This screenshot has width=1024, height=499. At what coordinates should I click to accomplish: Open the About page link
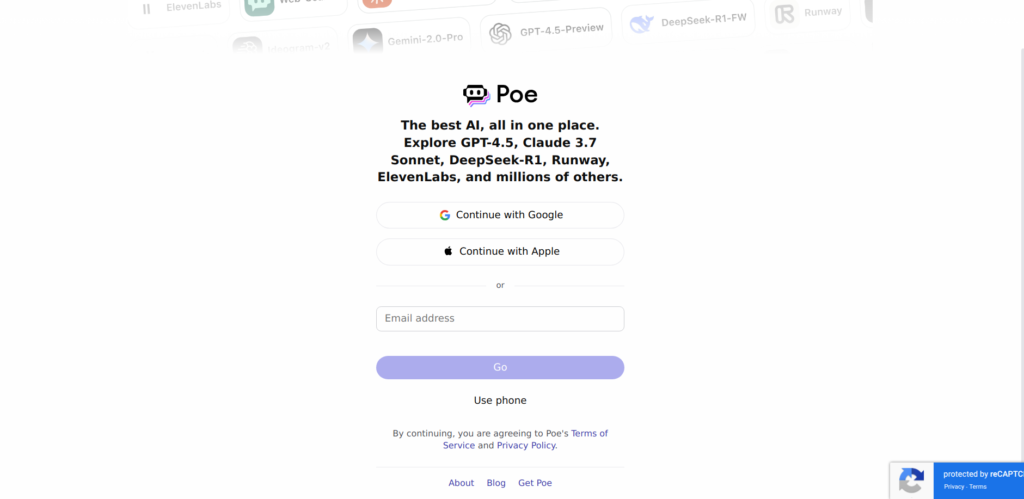click(x=461, y=483)
